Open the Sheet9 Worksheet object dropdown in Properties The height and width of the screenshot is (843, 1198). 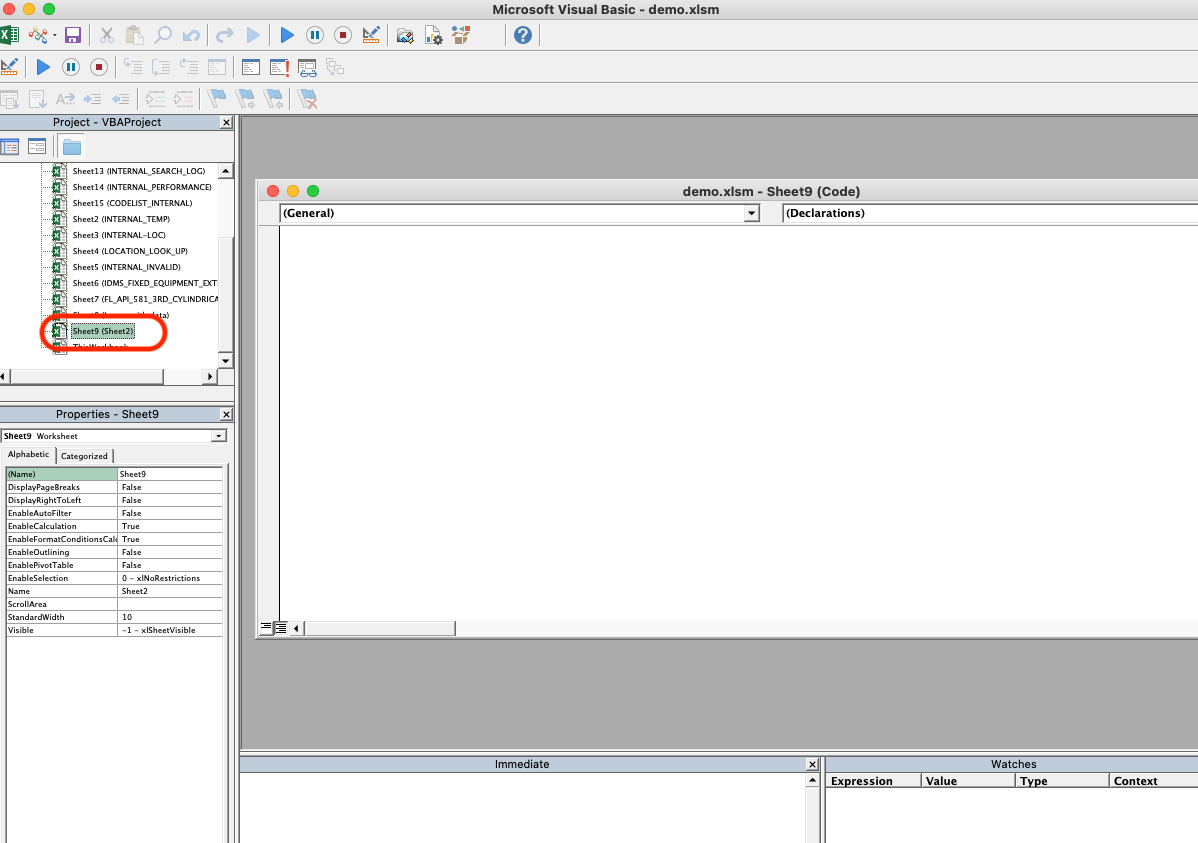[219, 436]
